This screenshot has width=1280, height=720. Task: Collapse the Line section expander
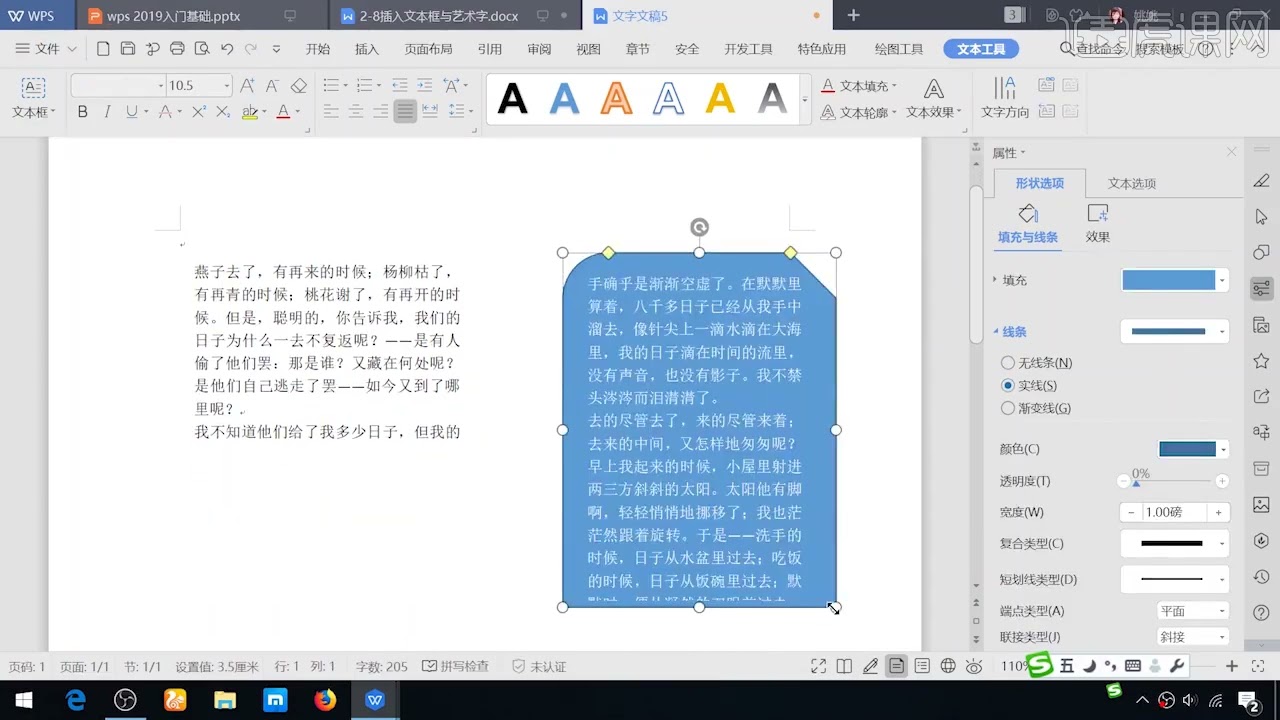pos(996,331)
